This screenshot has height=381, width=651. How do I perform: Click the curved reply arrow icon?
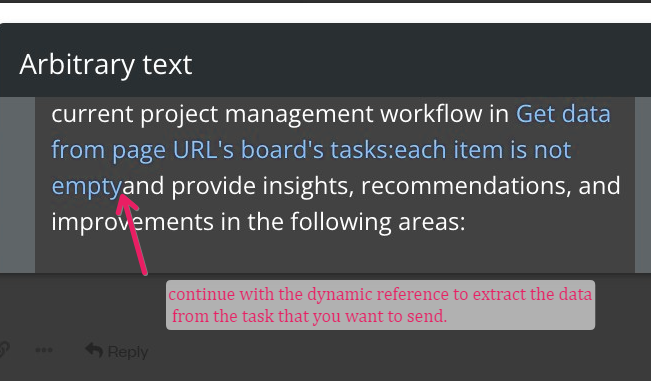(94, 350)
